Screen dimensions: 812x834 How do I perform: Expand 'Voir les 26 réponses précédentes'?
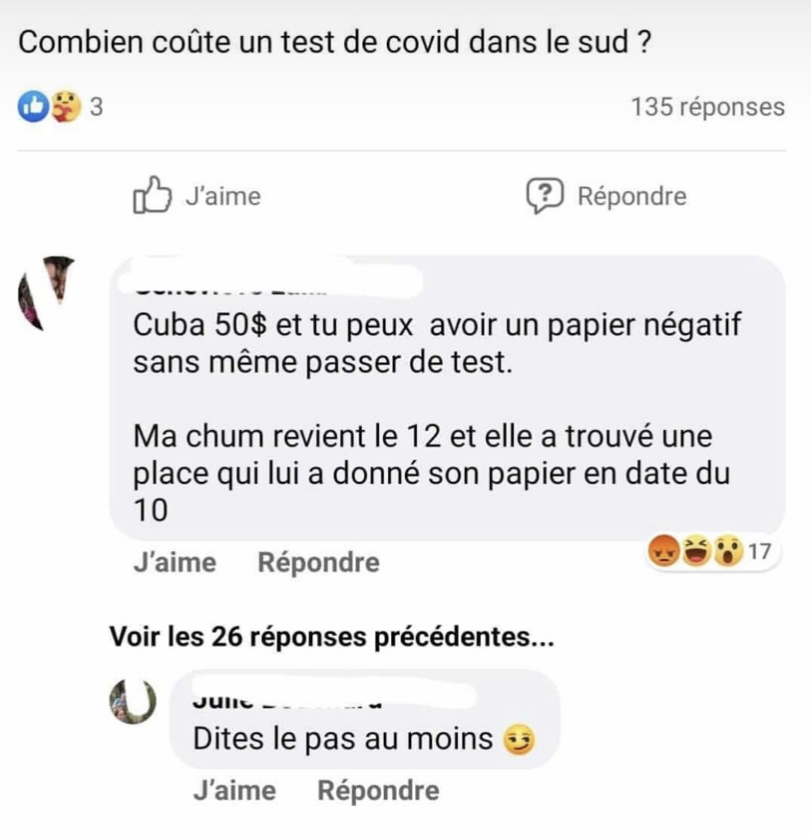(x=332, y=637)
